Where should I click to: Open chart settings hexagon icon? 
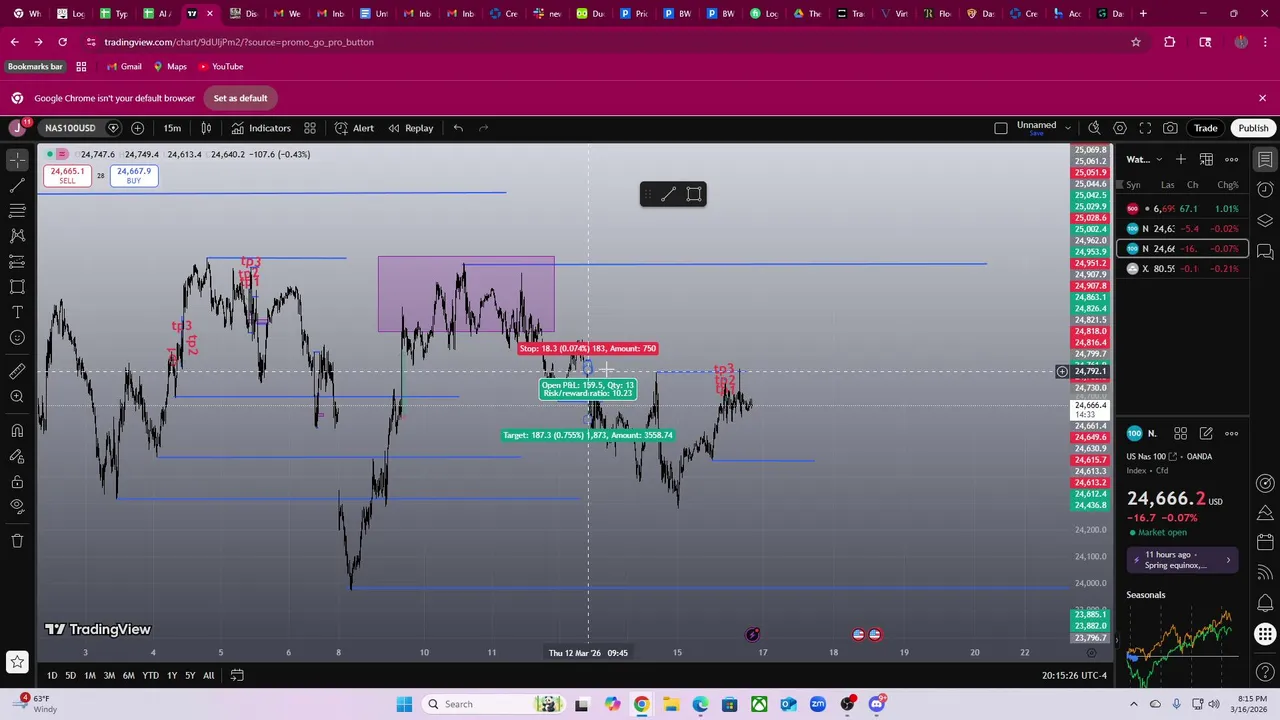[x=1120, y=128]
